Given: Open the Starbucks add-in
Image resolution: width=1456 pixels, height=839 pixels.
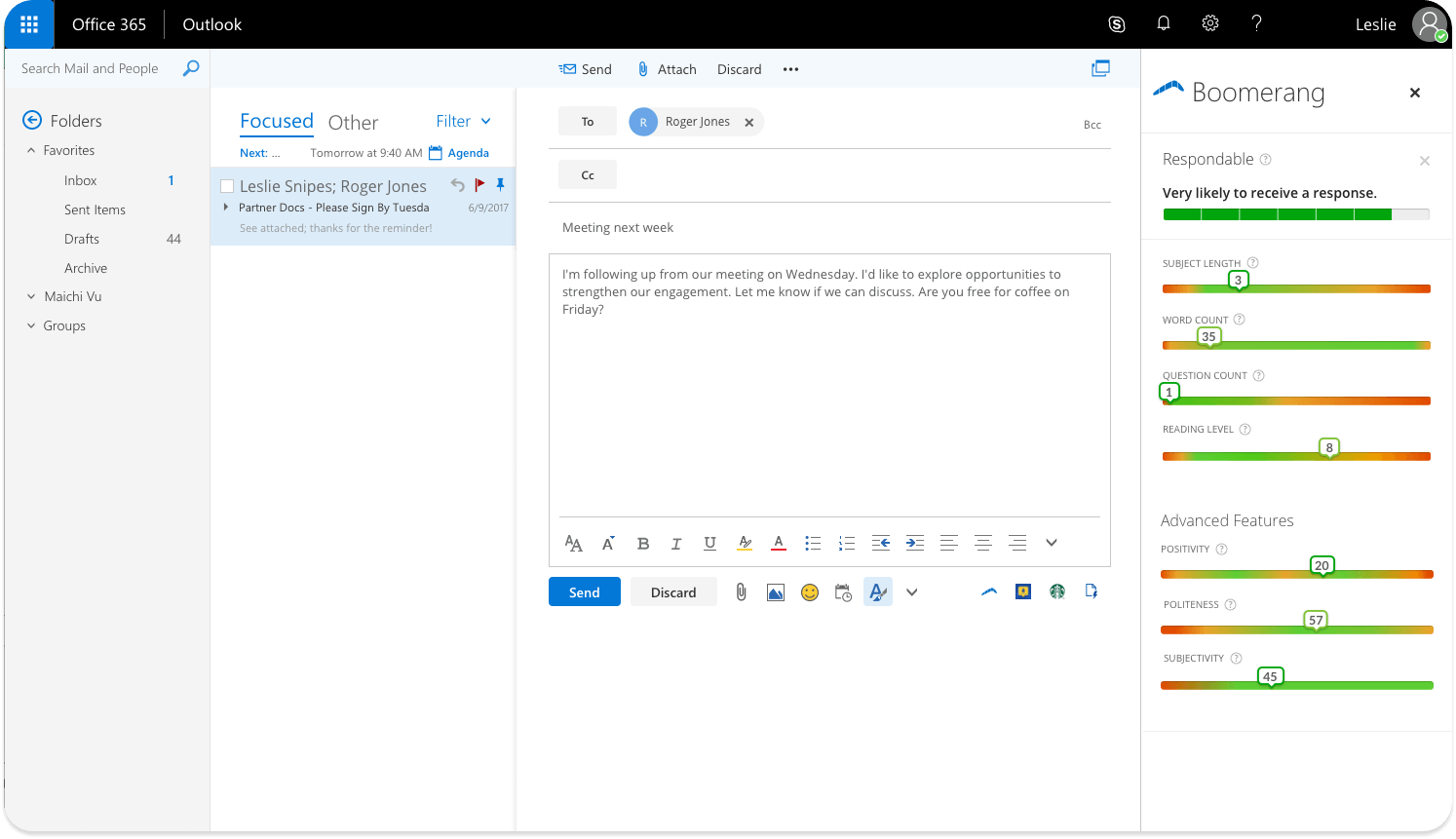Looking at the screenshot, I should click(x=1057, y=591).
